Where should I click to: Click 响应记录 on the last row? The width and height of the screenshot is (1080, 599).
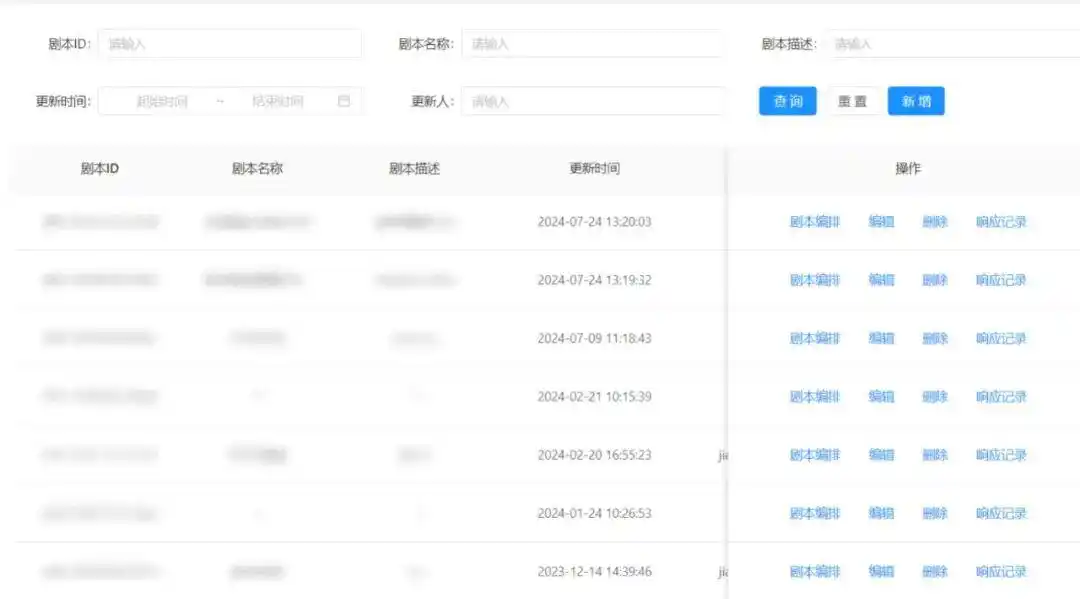coord(1001,571)
